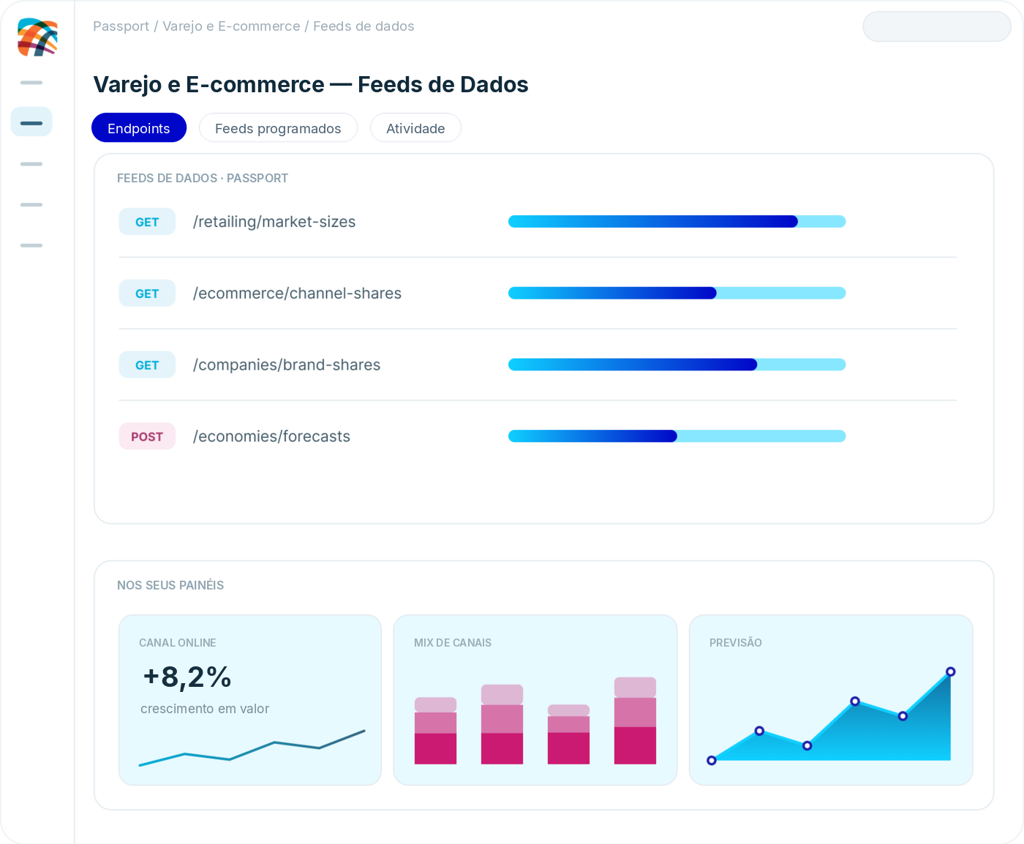Click the GET badge for market-sizes
The height and width of the screenshot is (844, 1024).
pos(147,221)
